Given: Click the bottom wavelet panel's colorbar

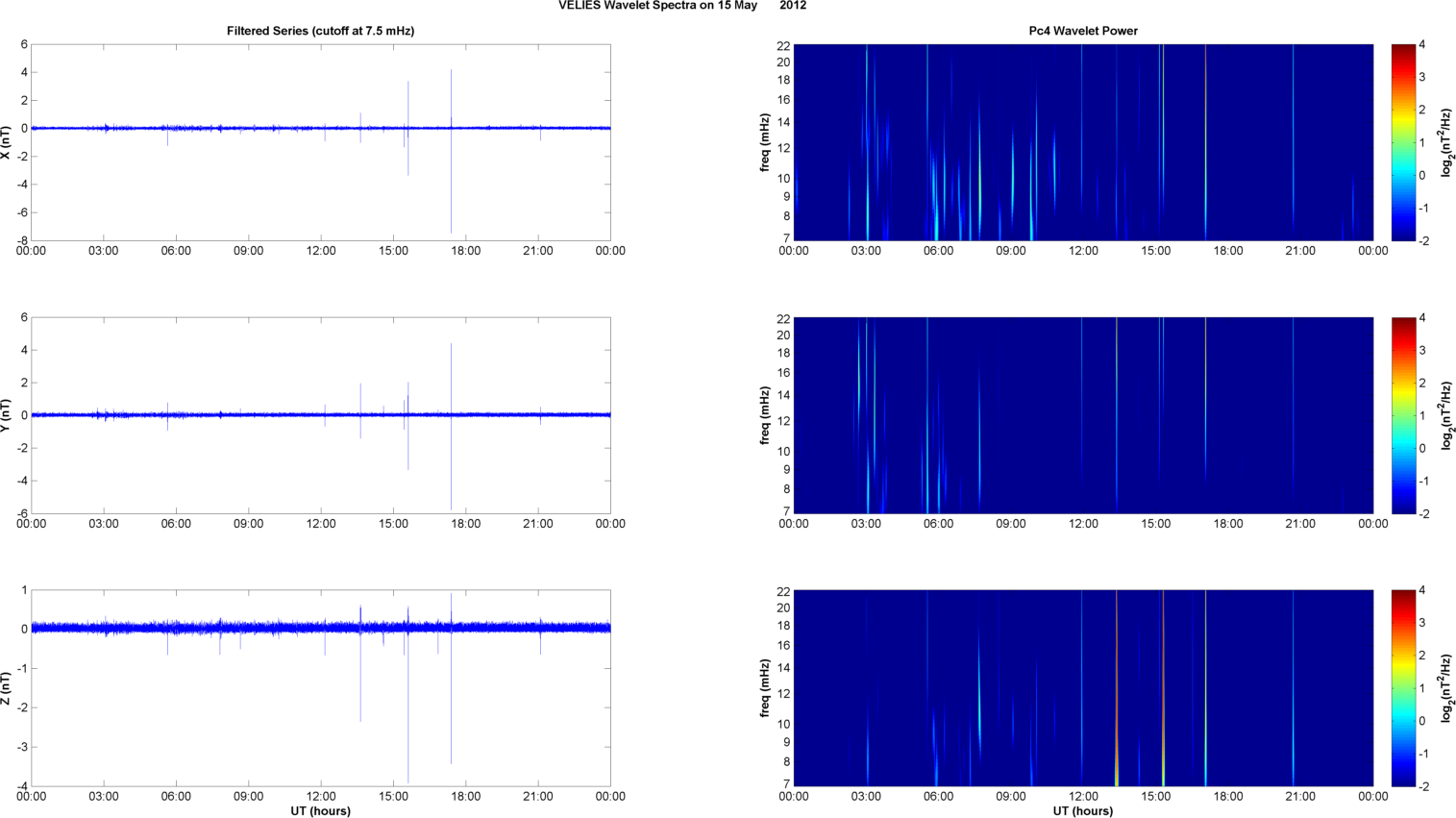Looking at the screenshot, I should tap(1402, 688).
